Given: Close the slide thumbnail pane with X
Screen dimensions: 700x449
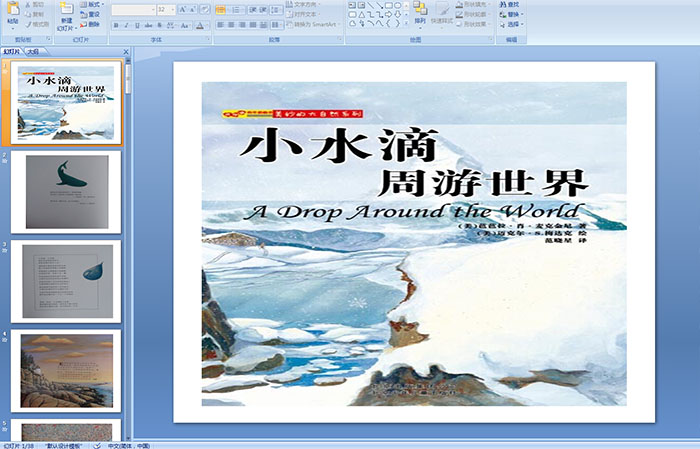Looking at the screenshot, I should coord(126,52).
